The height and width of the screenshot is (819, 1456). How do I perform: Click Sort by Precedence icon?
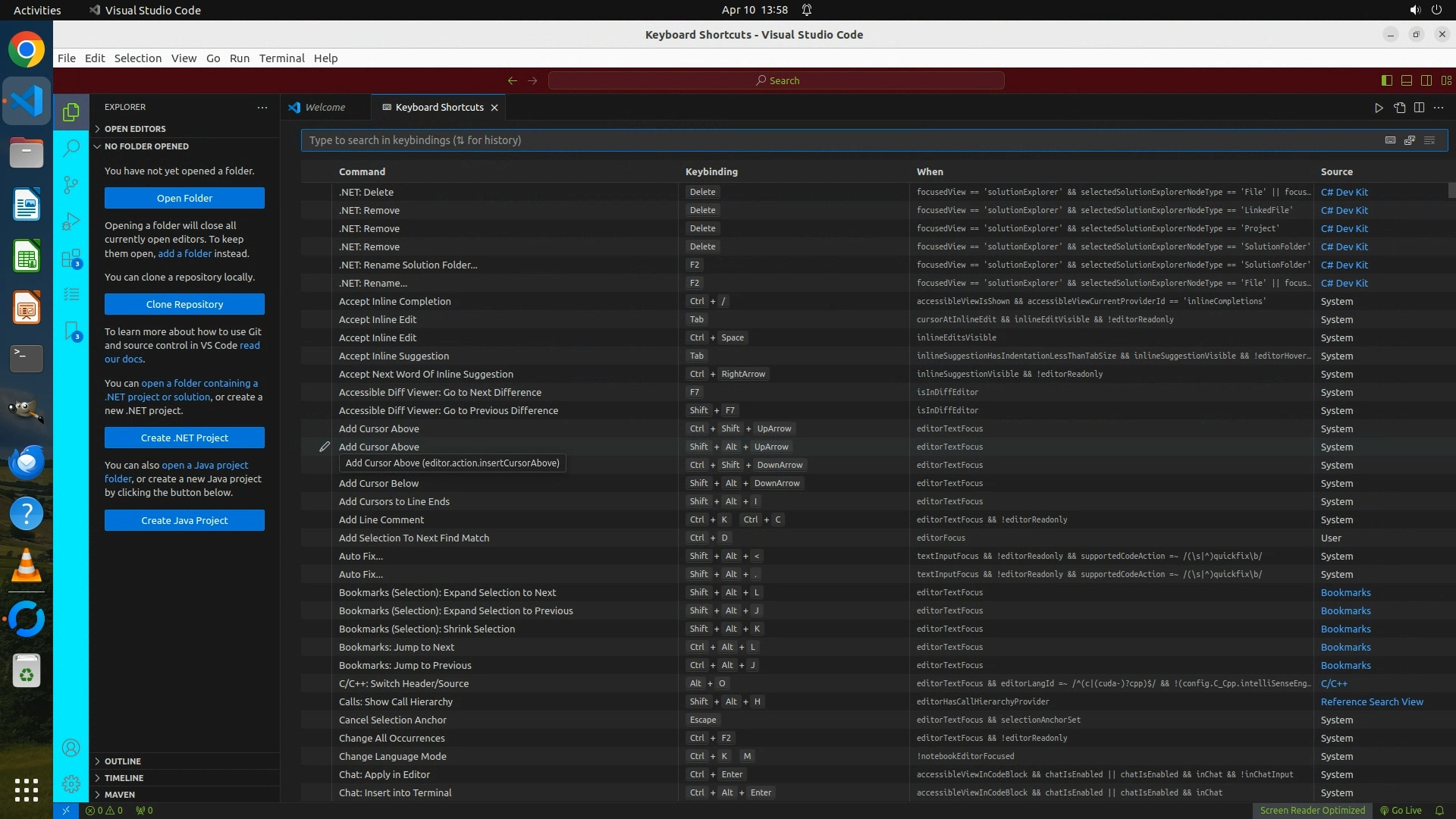1410,140
